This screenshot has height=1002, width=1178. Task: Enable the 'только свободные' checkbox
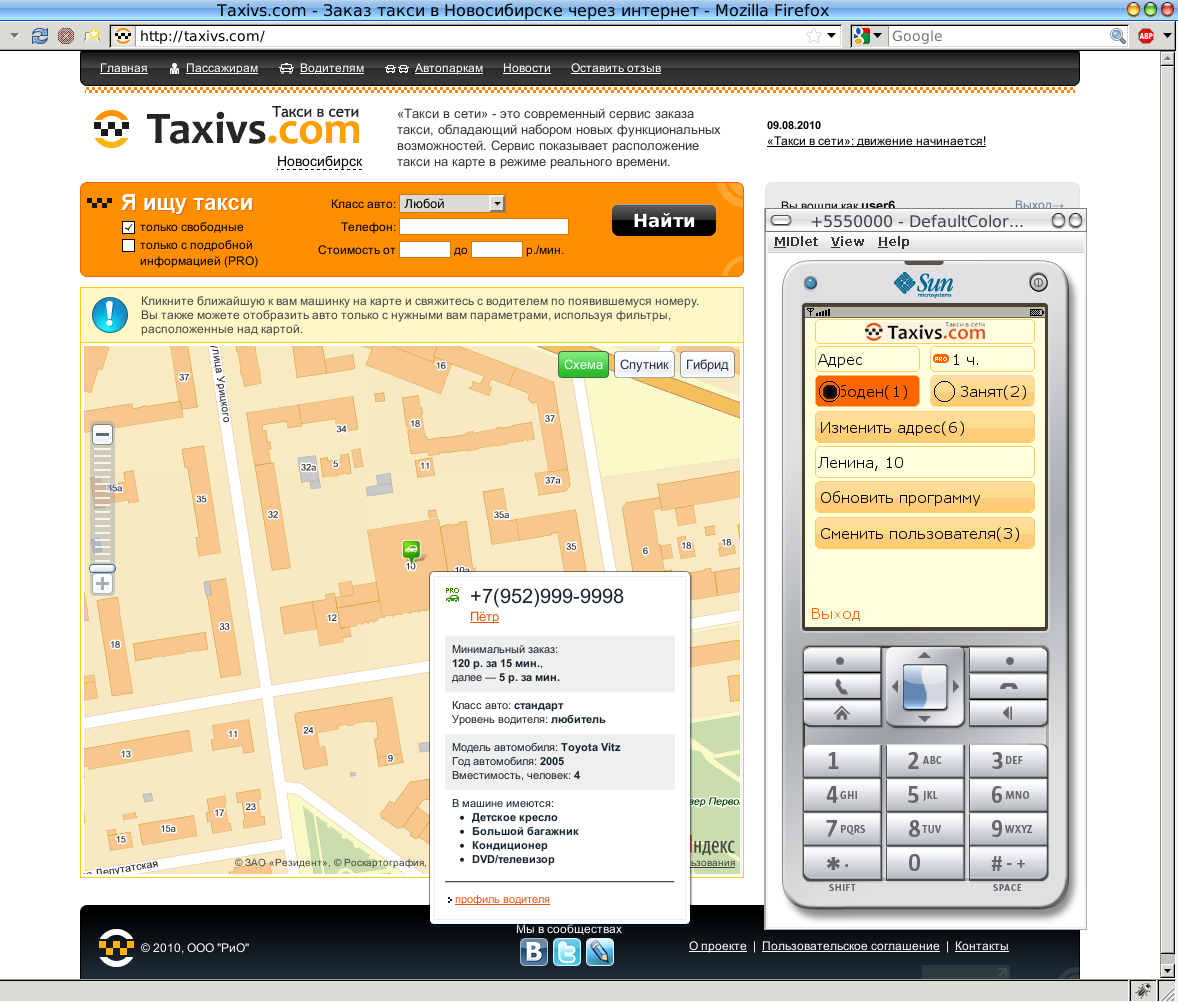[x=128, y=227]
